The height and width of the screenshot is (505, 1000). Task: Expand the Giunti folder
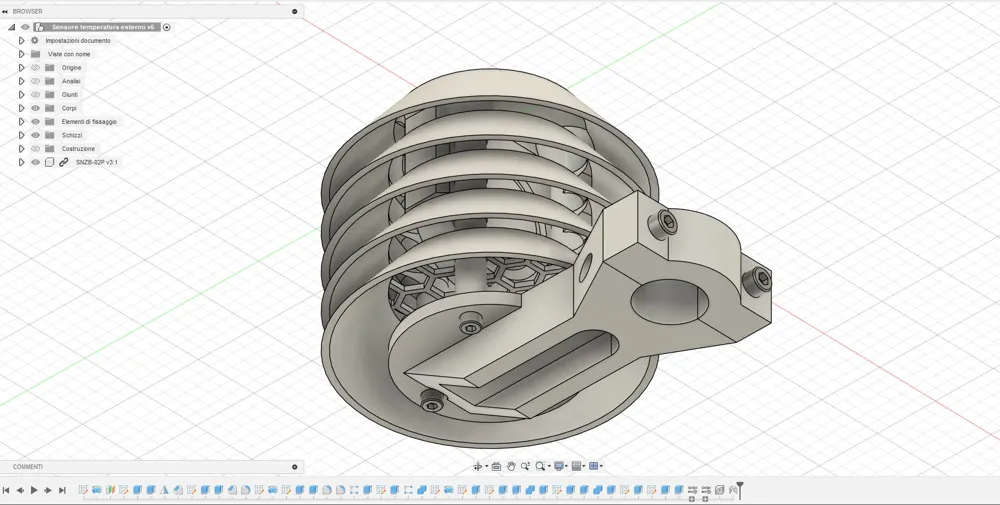(x=22, y=95)
